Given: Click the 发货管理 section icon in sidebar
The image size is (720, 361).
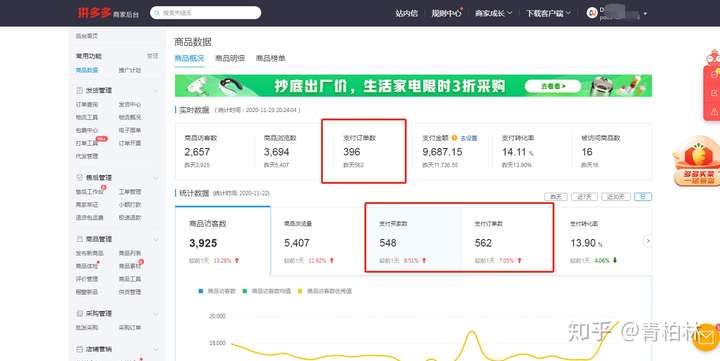Looking at the screenshot, I should [x=79, y=90].
